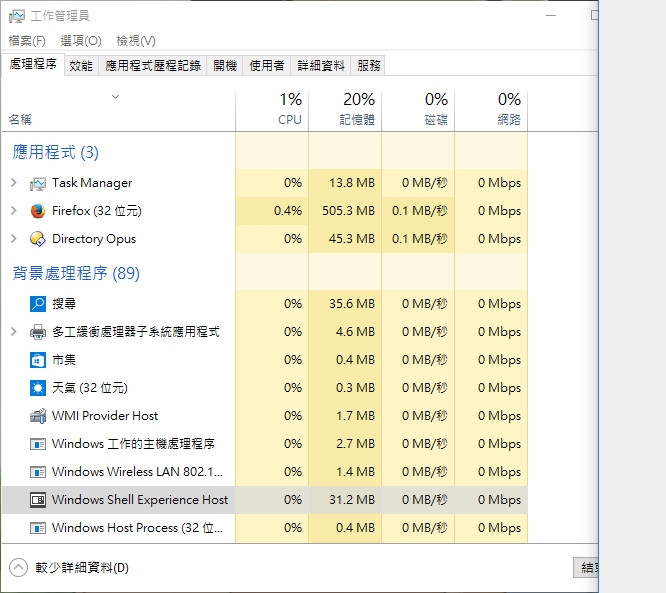The width and height of the screenshot is (666, 593).
Task: Switch to the 開機 tab
Action: [225, 65]
